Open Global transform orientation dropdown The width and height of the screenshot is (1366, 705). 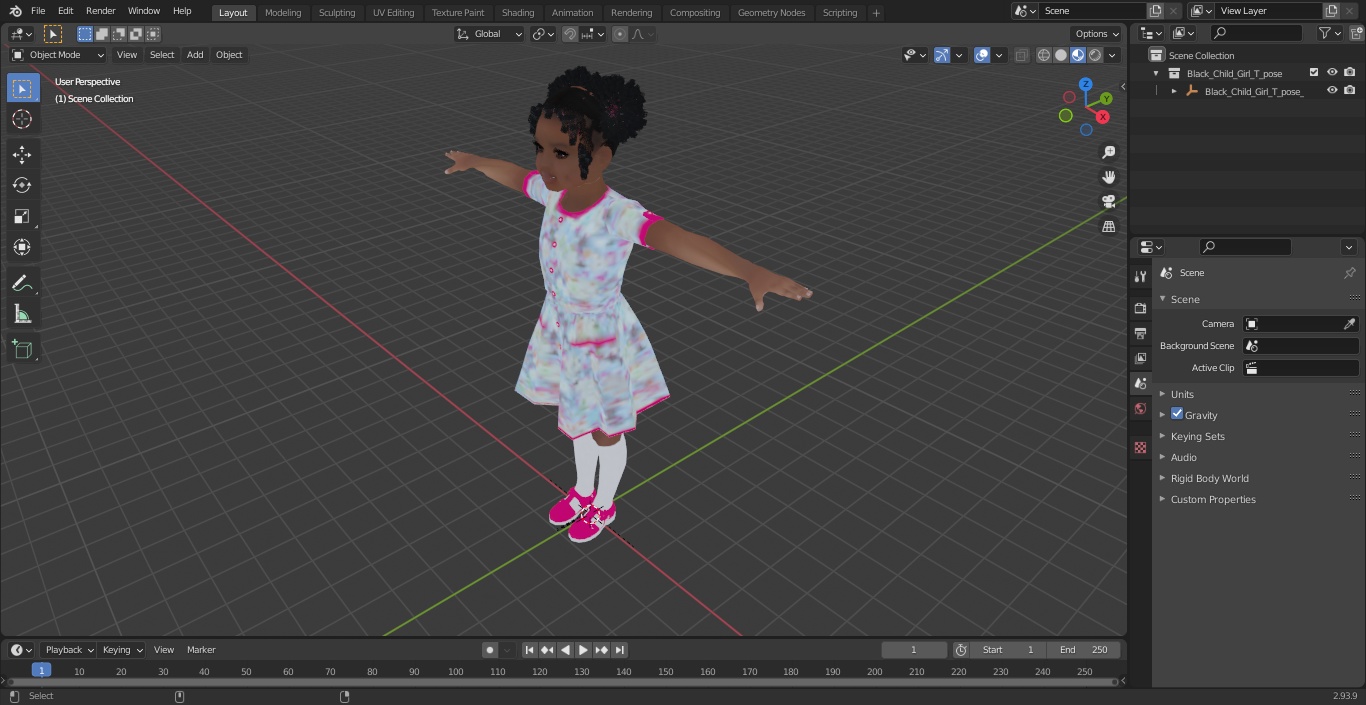coord(490,34)
